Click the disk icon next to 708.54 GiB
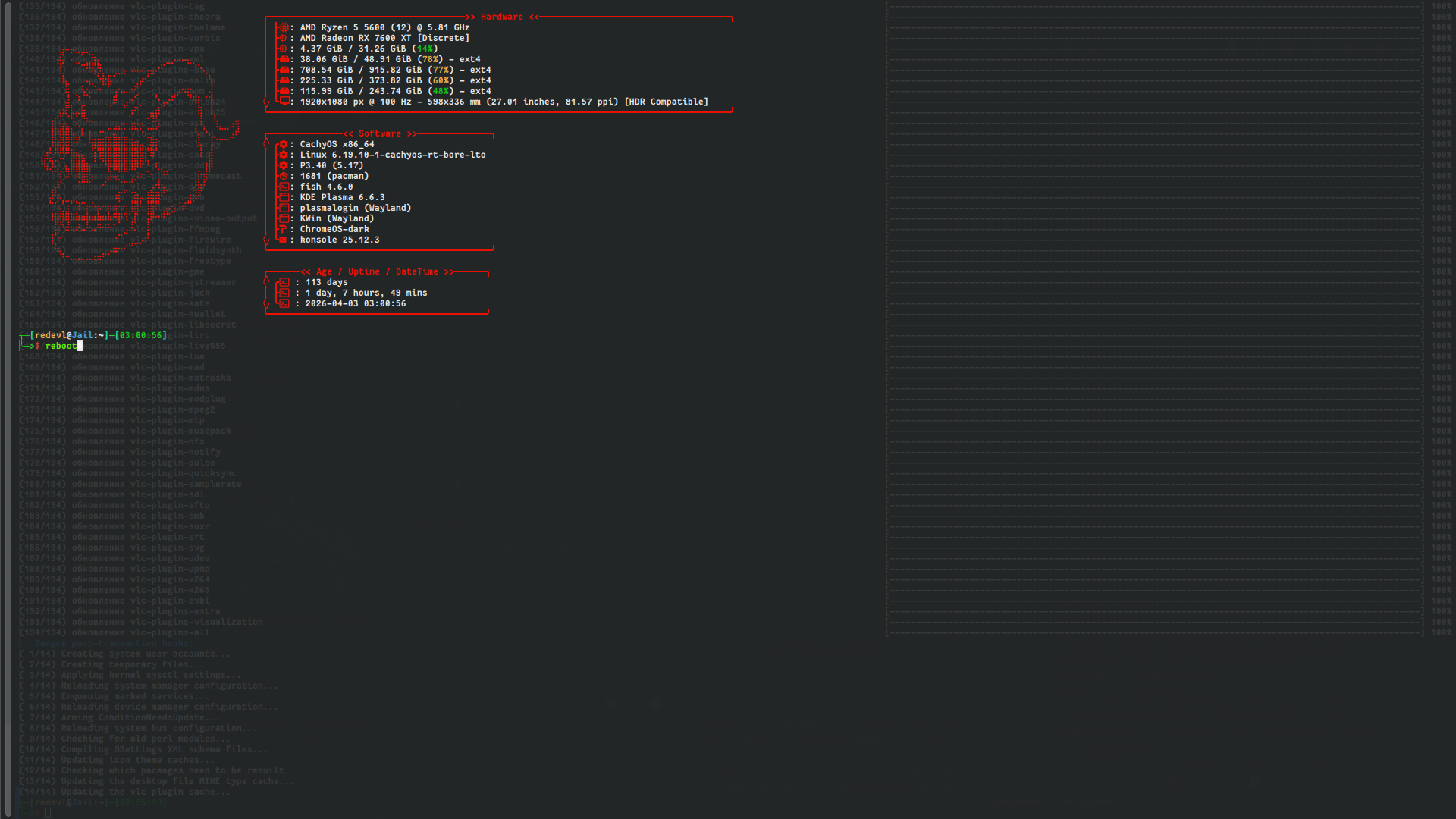Image resolution: width=1456 pixels, height=819 pixels. [x=284, y=70]
